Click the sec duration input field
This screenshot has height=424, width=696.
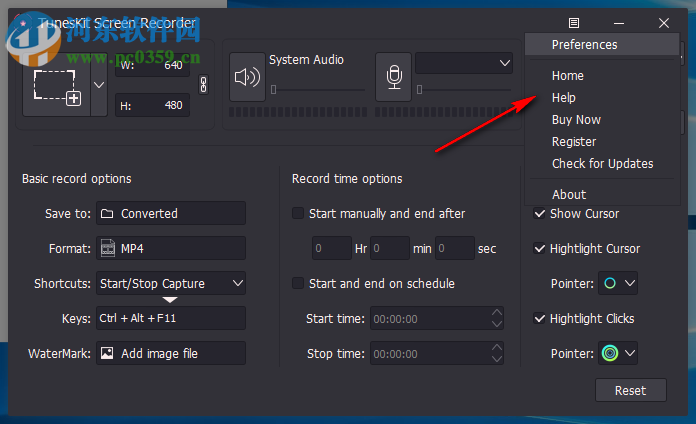point(455,248)
